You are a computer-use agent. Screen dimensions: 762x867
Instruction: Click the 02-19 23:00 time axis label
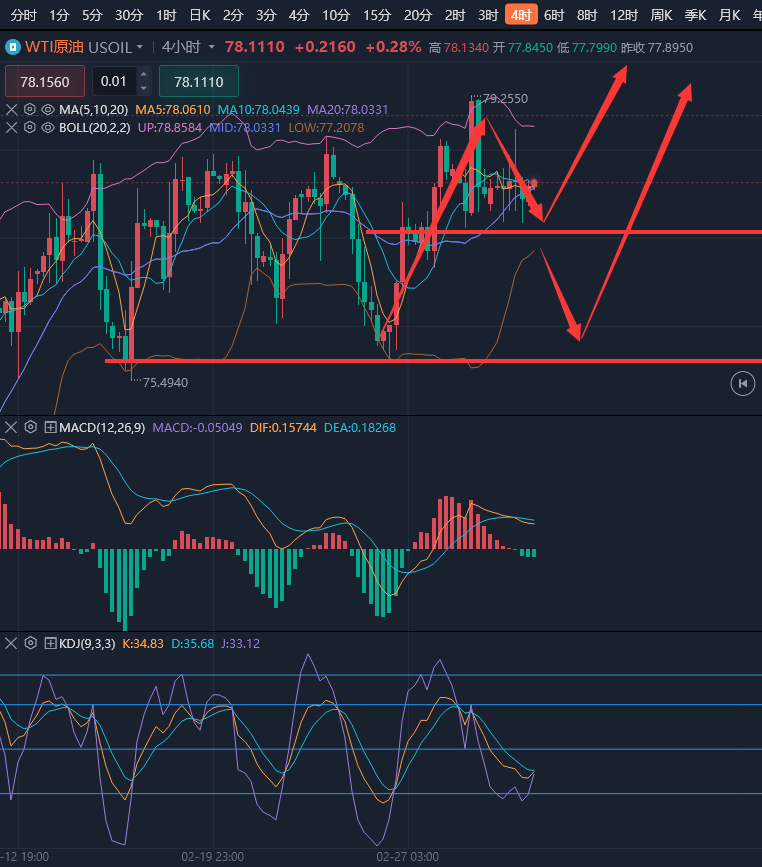click(212, 856)
